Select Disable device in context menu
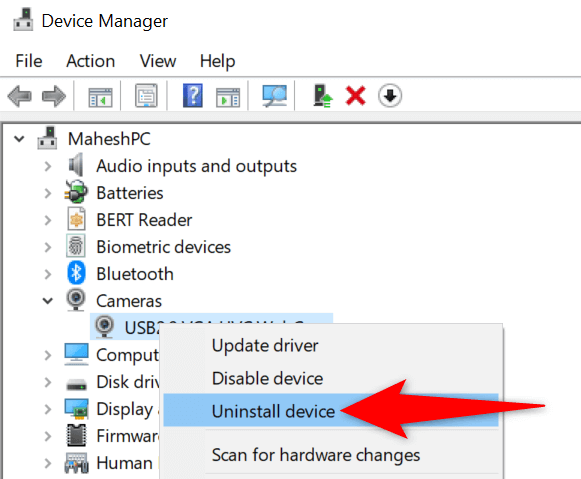The width and height of the screenshot is (581, 479). click(267, 379)
